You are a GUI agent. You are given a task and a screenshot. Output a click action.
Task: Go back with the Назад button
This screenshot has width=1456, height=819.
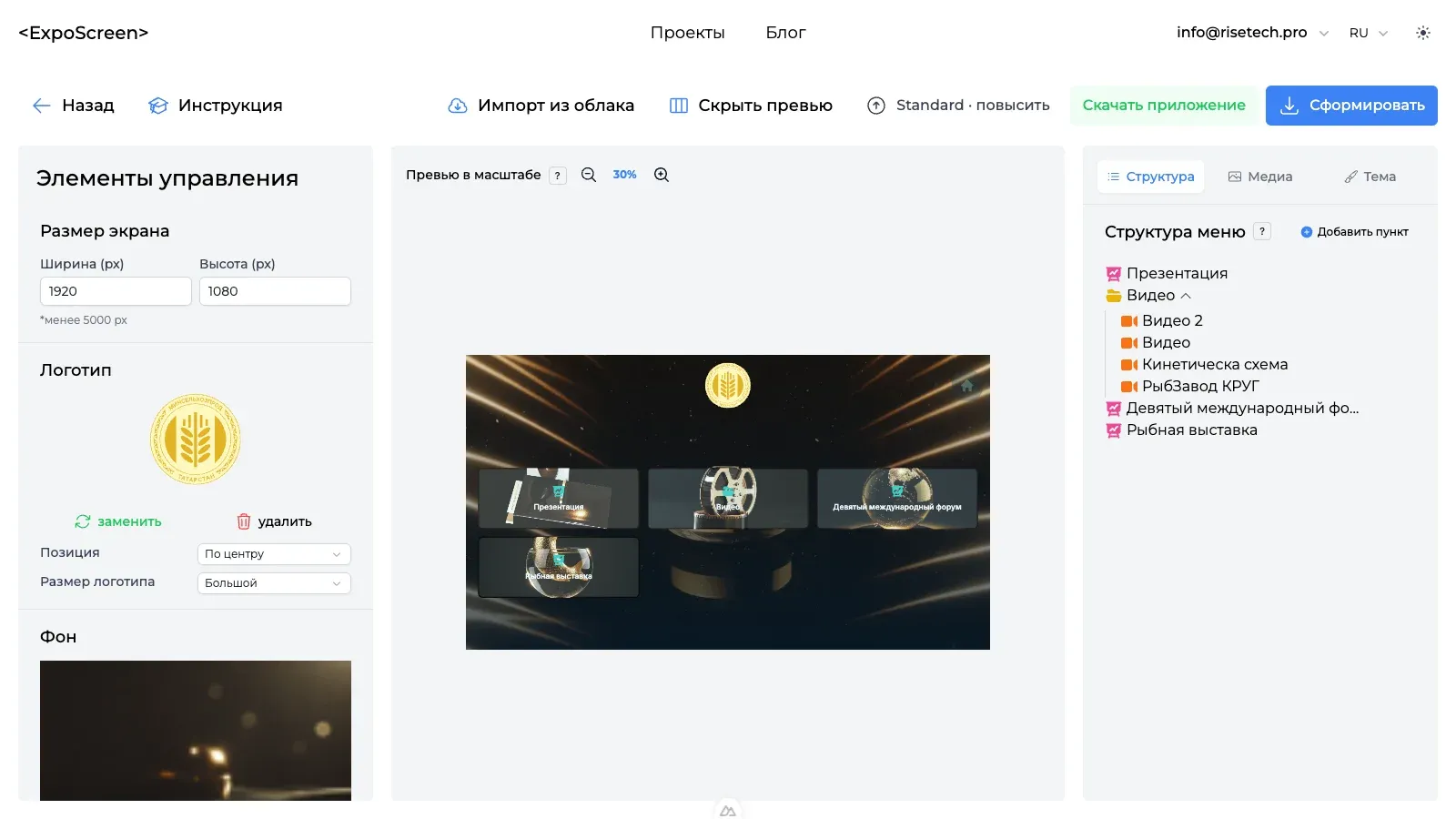[74, 106]
